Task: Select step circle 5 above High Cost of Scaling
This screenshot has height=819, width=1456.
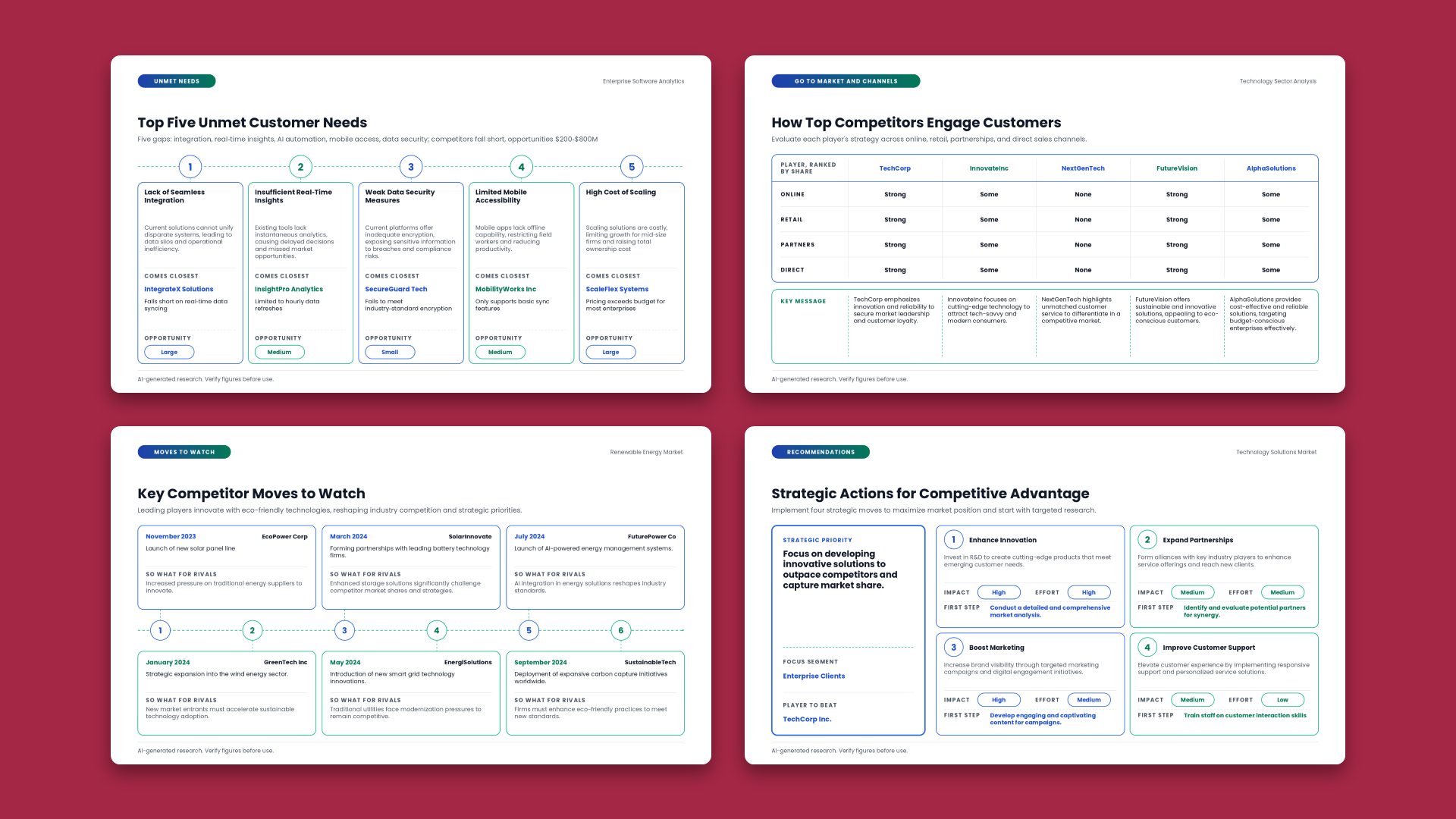Action: point(632,167)
